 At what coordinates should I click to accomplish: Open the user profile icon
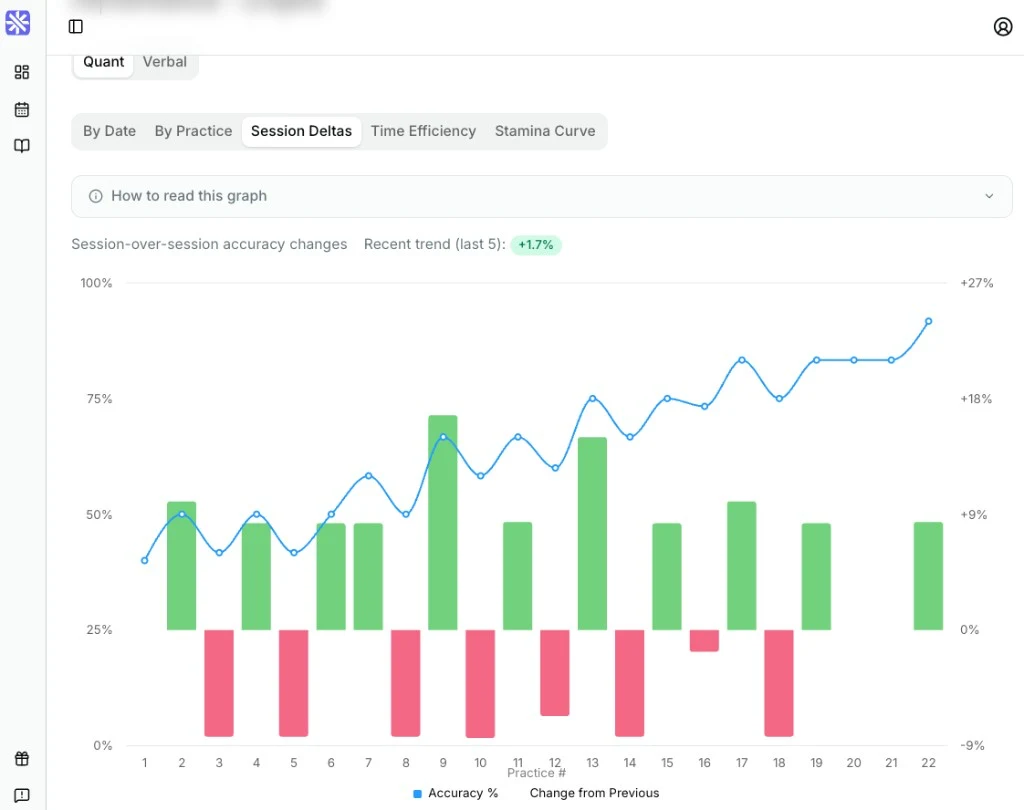click(x=1003, y=26)
